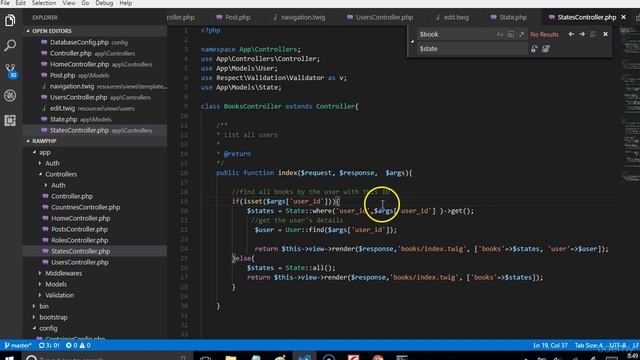Open the Selection menu
640x360 pixels.
point(44,3)
